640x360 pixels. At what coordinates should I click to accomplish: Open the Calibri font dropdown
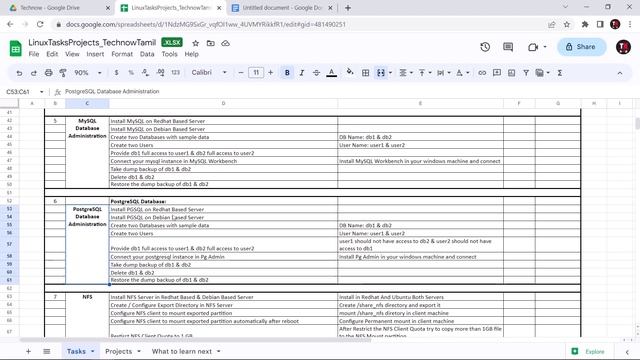click(x=209, y=73)
